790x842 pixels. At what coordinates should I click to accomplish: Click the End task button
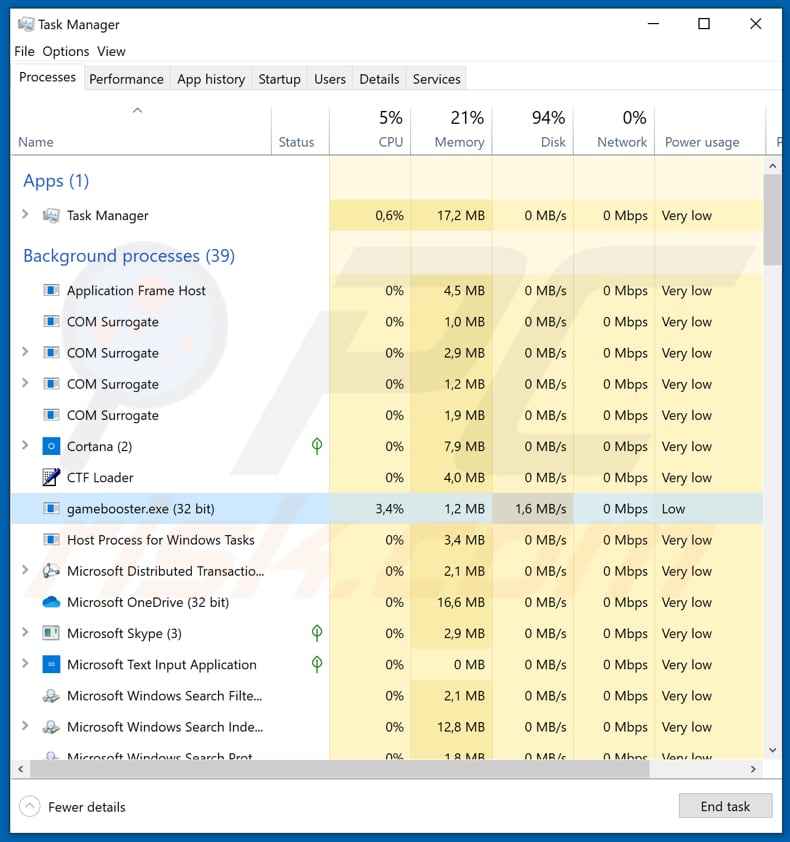click(x=725, y=806)
